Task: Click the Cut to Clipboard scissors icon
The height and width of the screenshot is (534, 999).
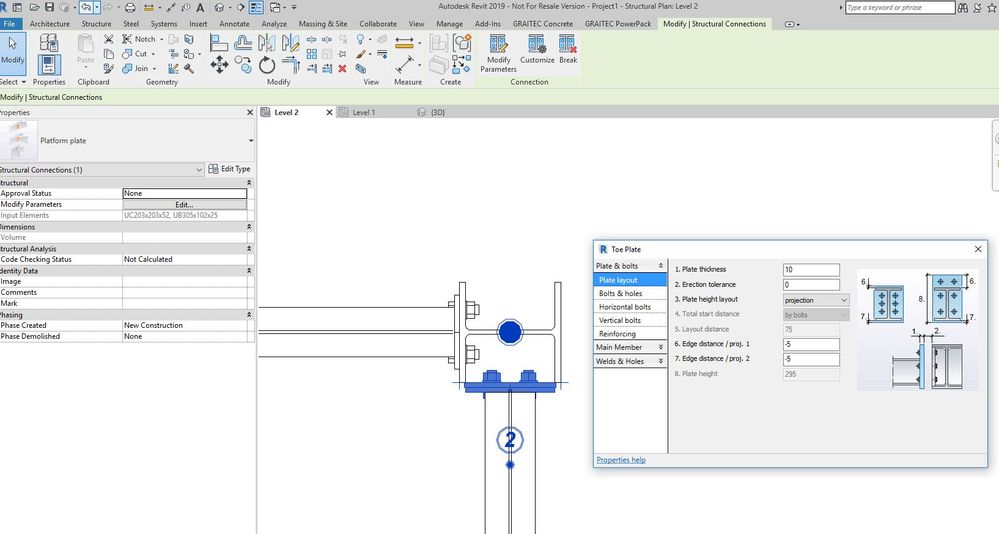Action: click(x=109, y=40)
